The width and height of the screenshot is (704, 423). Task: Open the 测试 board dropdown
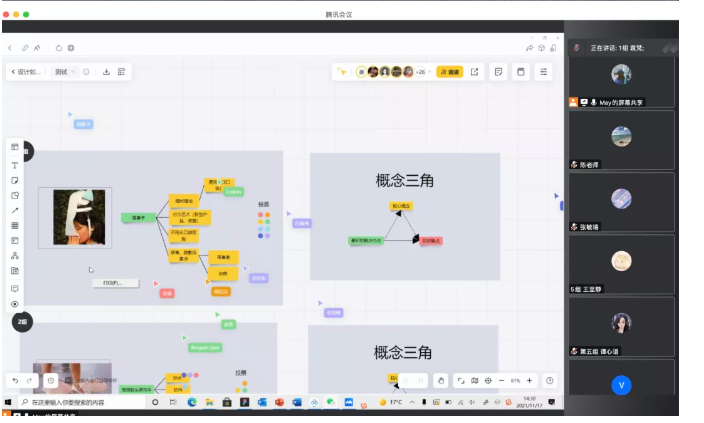[64, 72]
